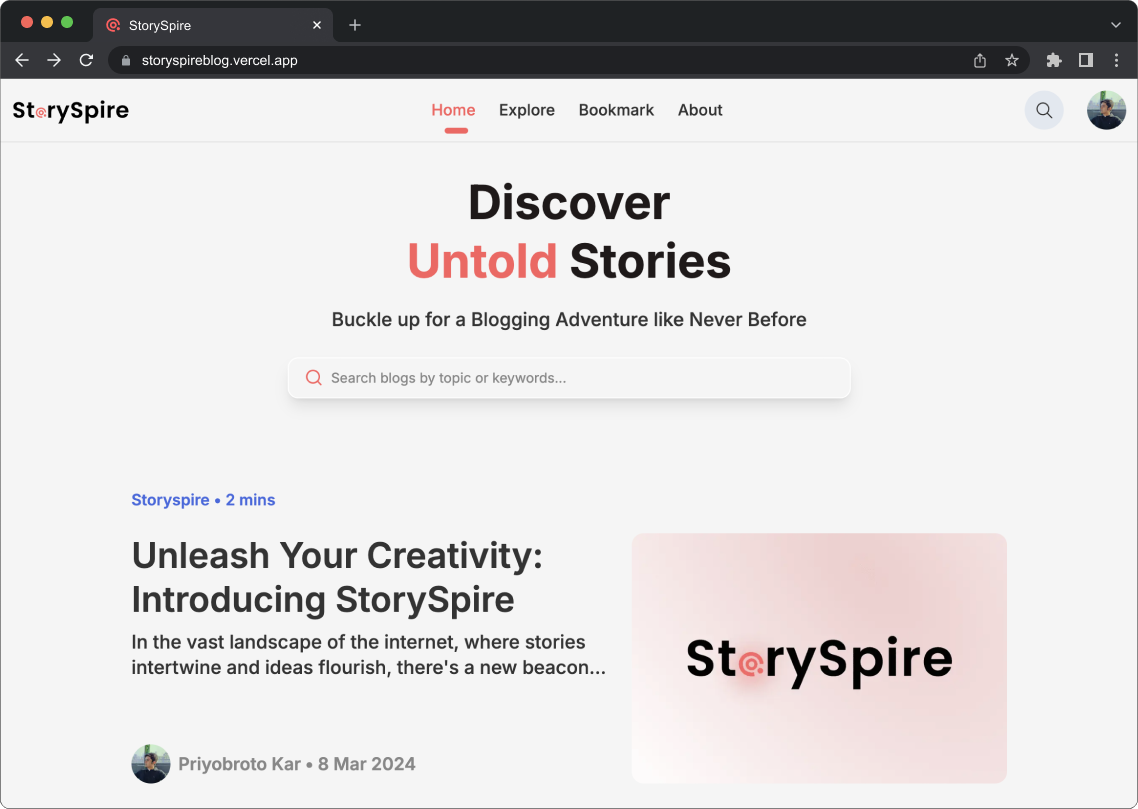Click the browser back arrow

pos(22,60)
